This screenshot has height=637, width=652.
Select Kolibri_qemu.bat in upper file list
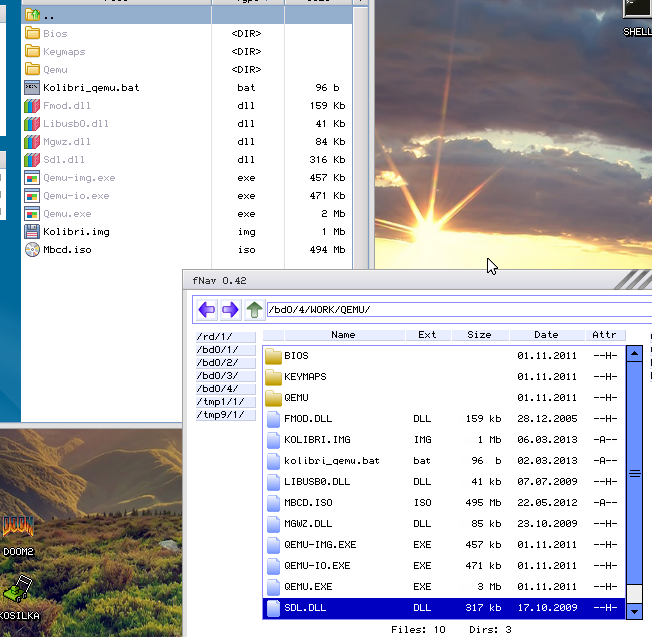click(90, 87)
